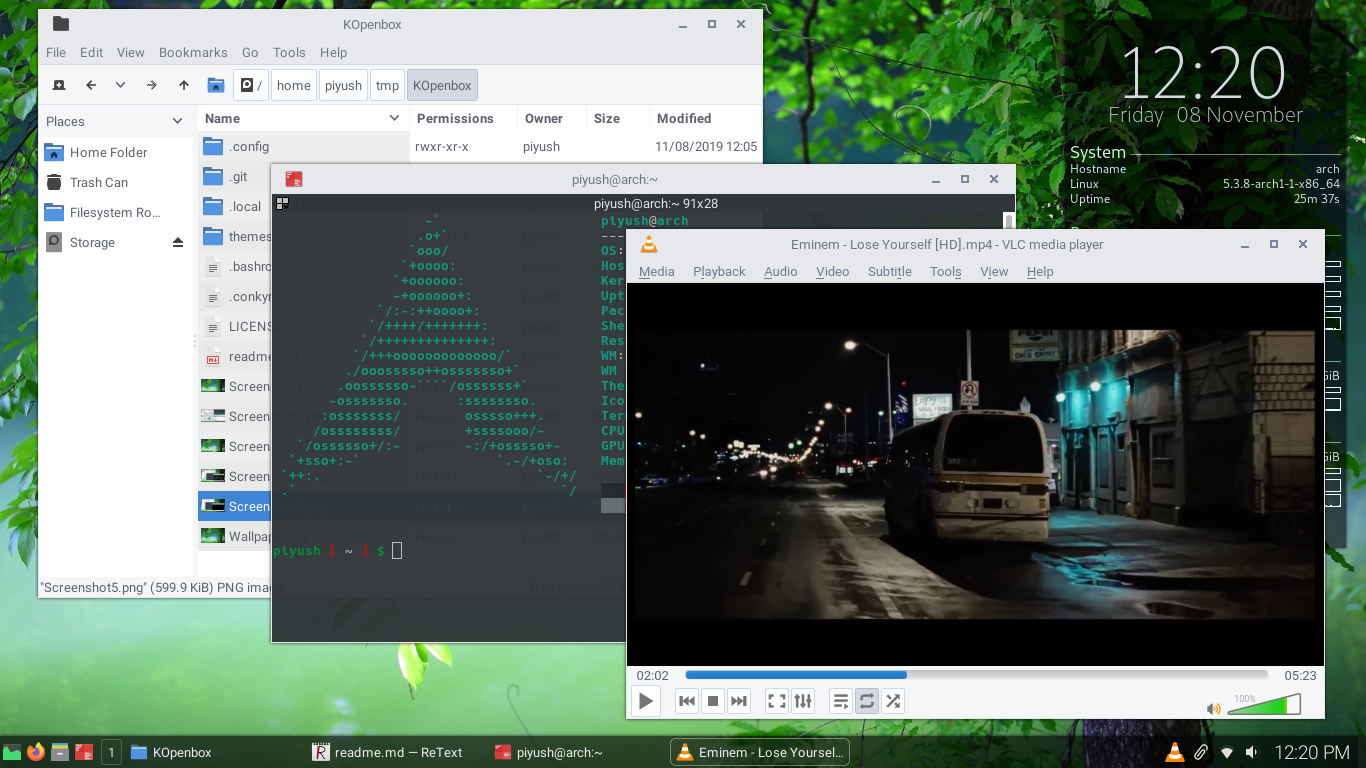Image resolution: width=1366 pixels, height=768 pixels.
Task: Switch to workspace 1 in taskbar
Action: pos(111,752)
